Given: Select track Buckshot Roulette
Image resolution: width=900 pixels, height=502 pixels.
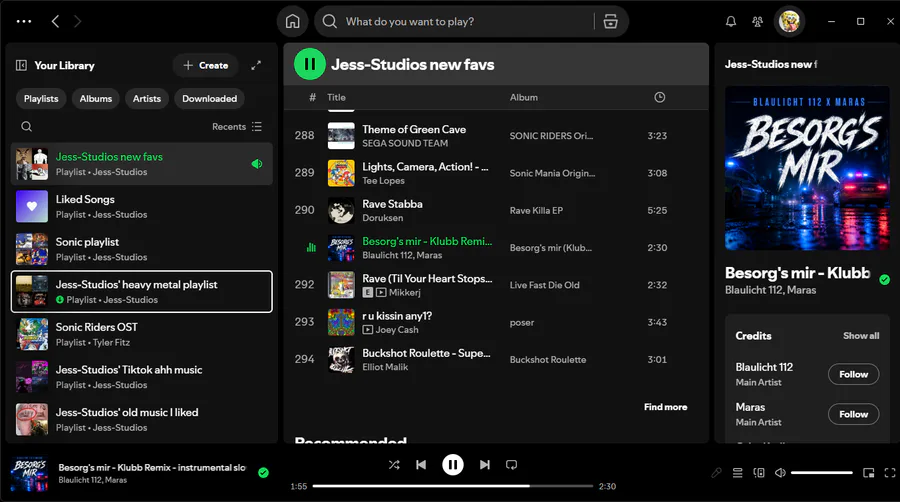Looking at the screenshot, I should (x=496, y=359).
